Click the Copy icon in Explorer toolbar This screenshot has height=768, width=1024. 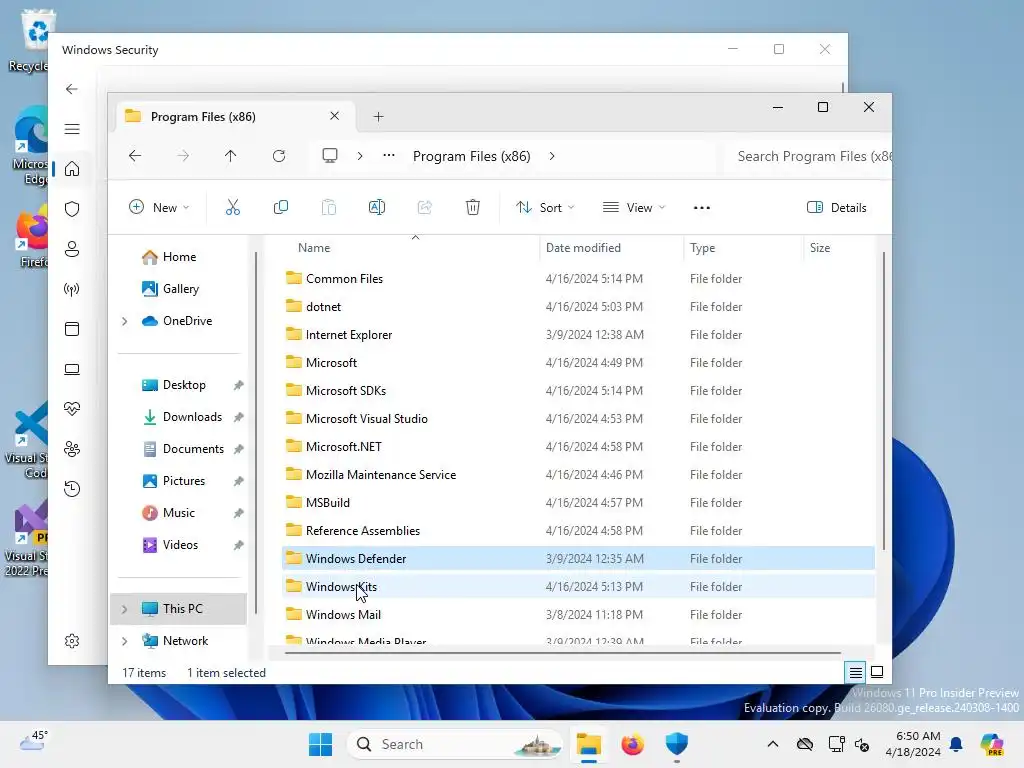pyautogui.click(x=281, y=208)
